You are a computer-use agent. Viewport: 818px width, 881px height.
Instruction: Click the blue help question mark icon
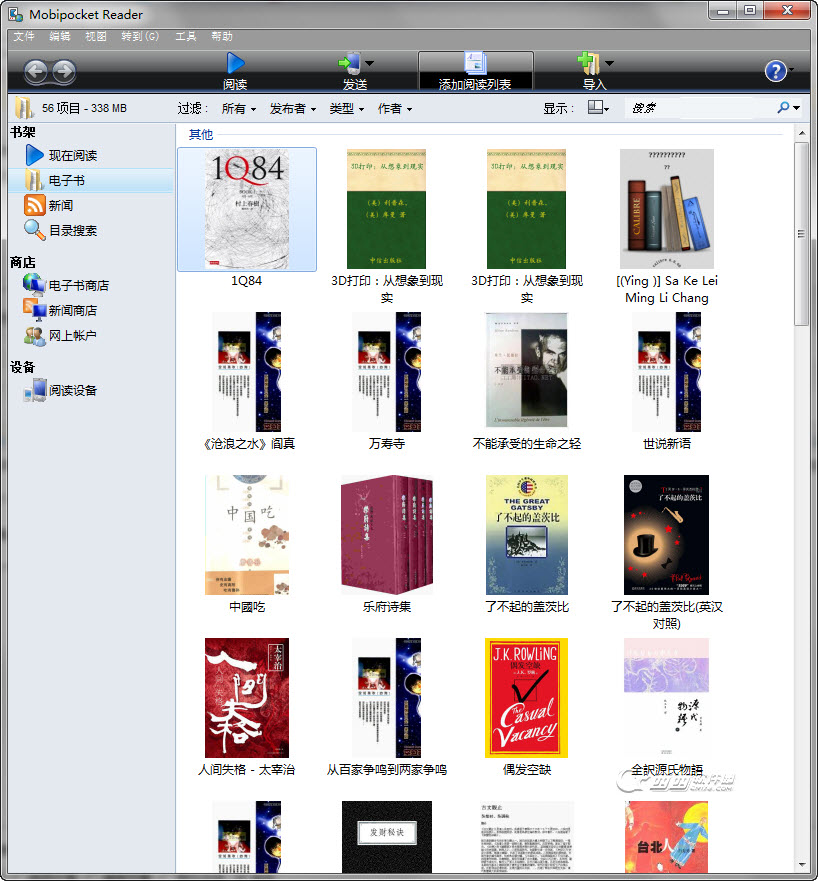coord(775,71)
